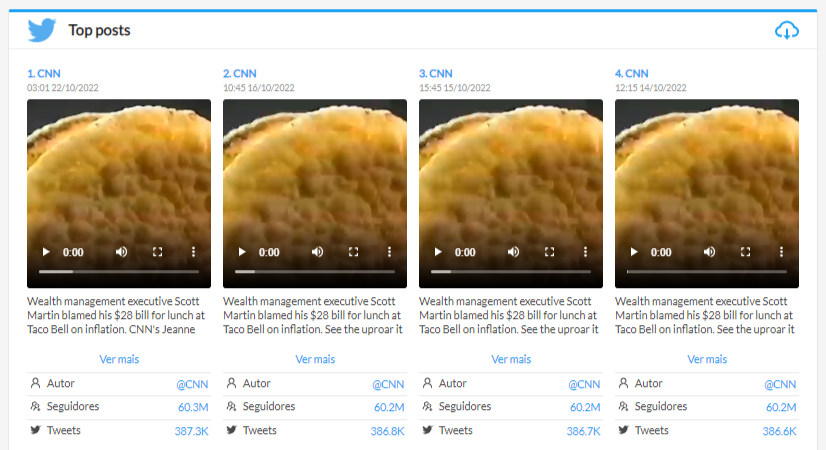Screen dimensions: 826x450
Task: Open more options on first video
Action: click(x=193, y=252)
